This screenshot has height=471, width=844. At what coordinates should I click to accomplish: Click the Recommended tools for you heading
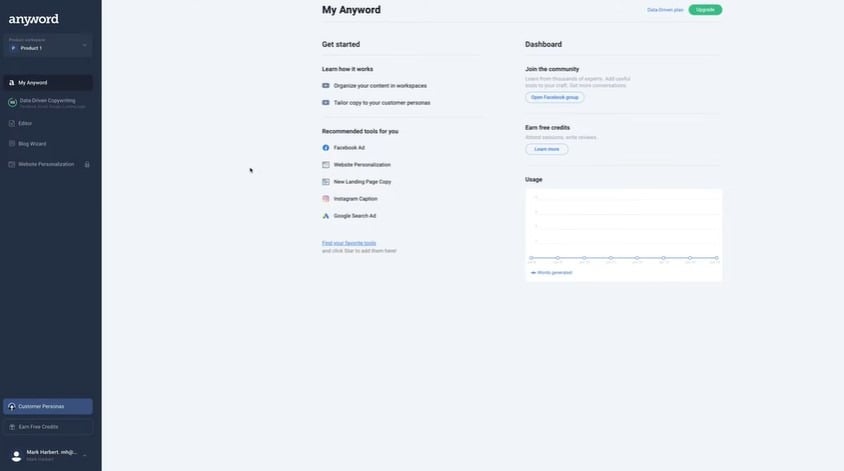click(x=360, y=131)
